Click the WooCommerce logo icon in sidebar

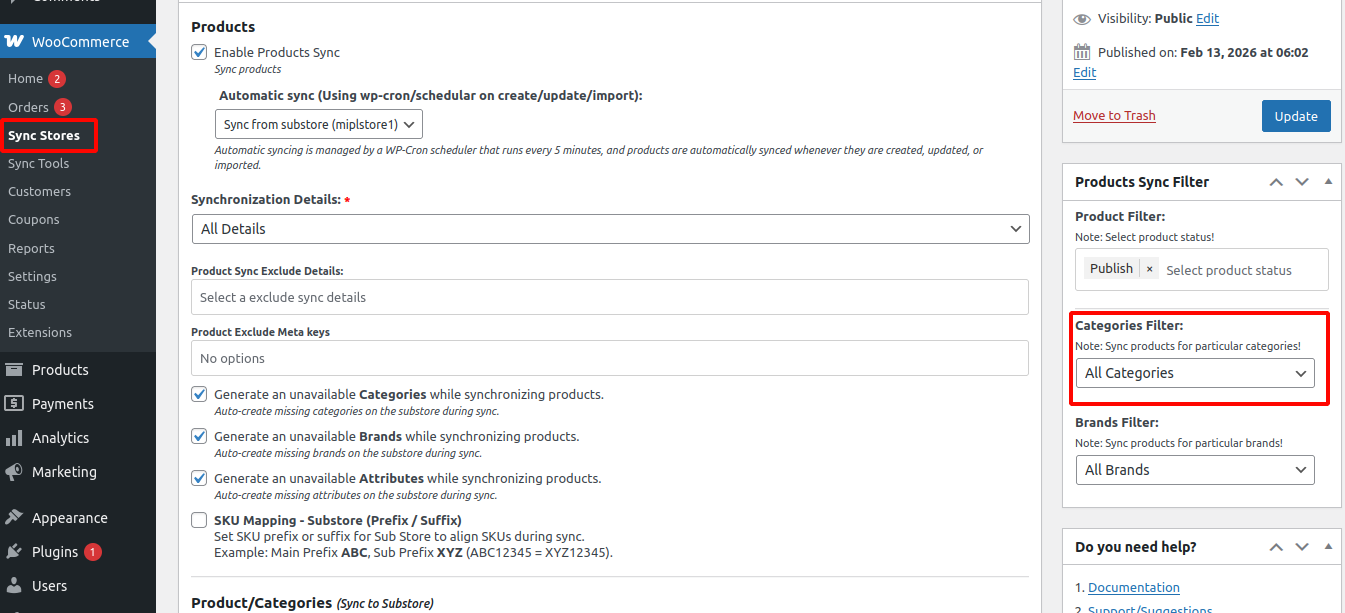(x=14, y=42)
